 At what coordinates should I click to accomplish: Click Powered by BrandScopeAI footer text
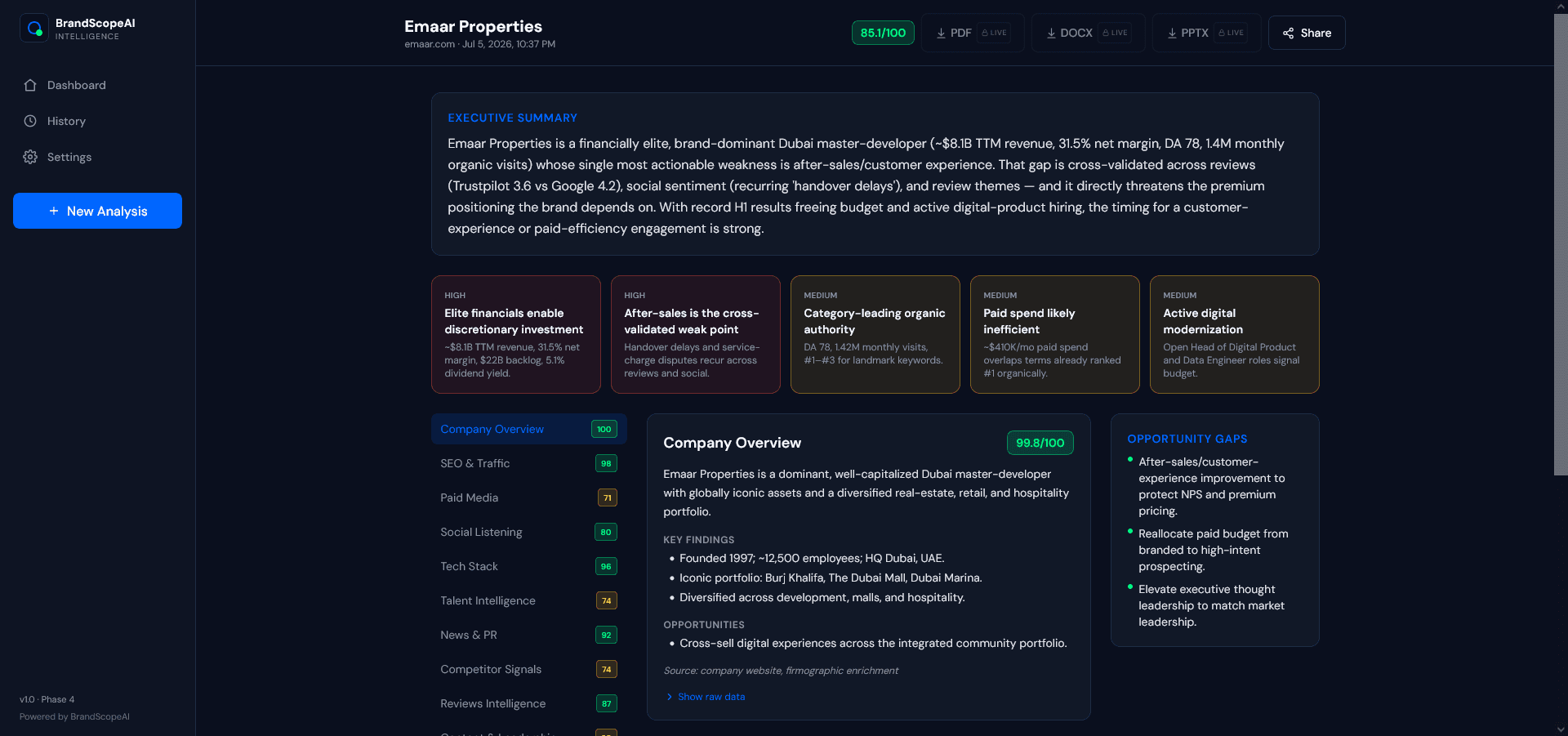coord(74,716)
